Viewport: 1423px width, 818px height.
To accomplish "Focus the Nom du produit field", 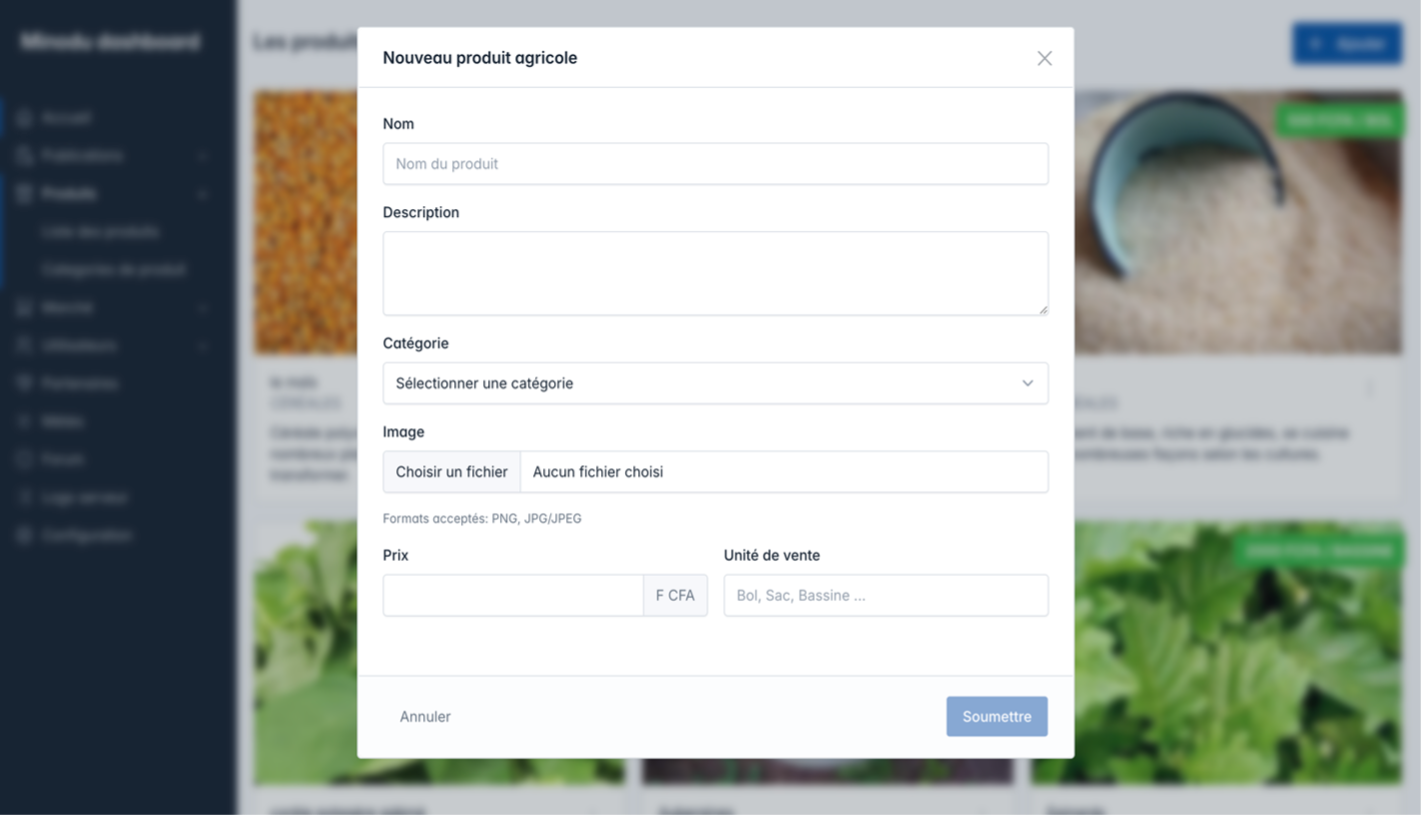I will point(715,164).
